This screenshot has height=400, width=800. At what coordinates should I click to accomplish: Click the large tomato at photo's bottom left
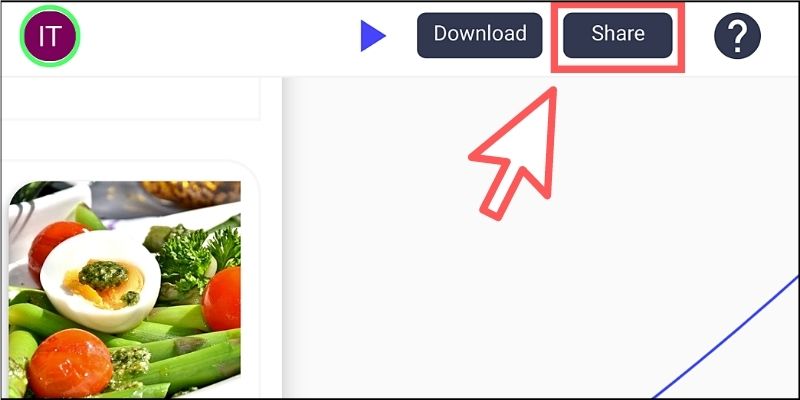click(70, 363)
